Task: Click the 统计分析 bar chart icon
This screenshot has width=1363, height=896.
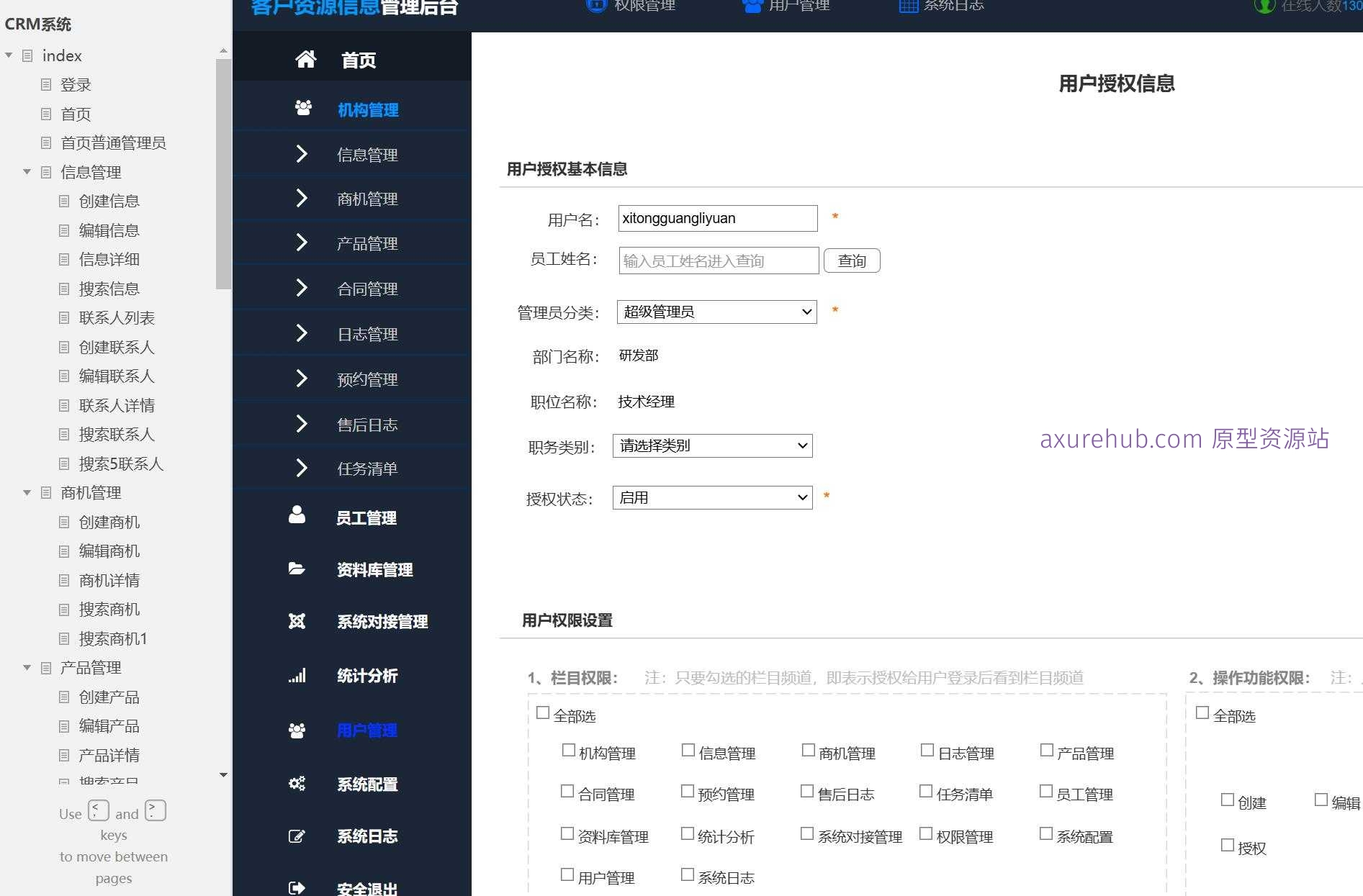Action: tap(297, 675)
